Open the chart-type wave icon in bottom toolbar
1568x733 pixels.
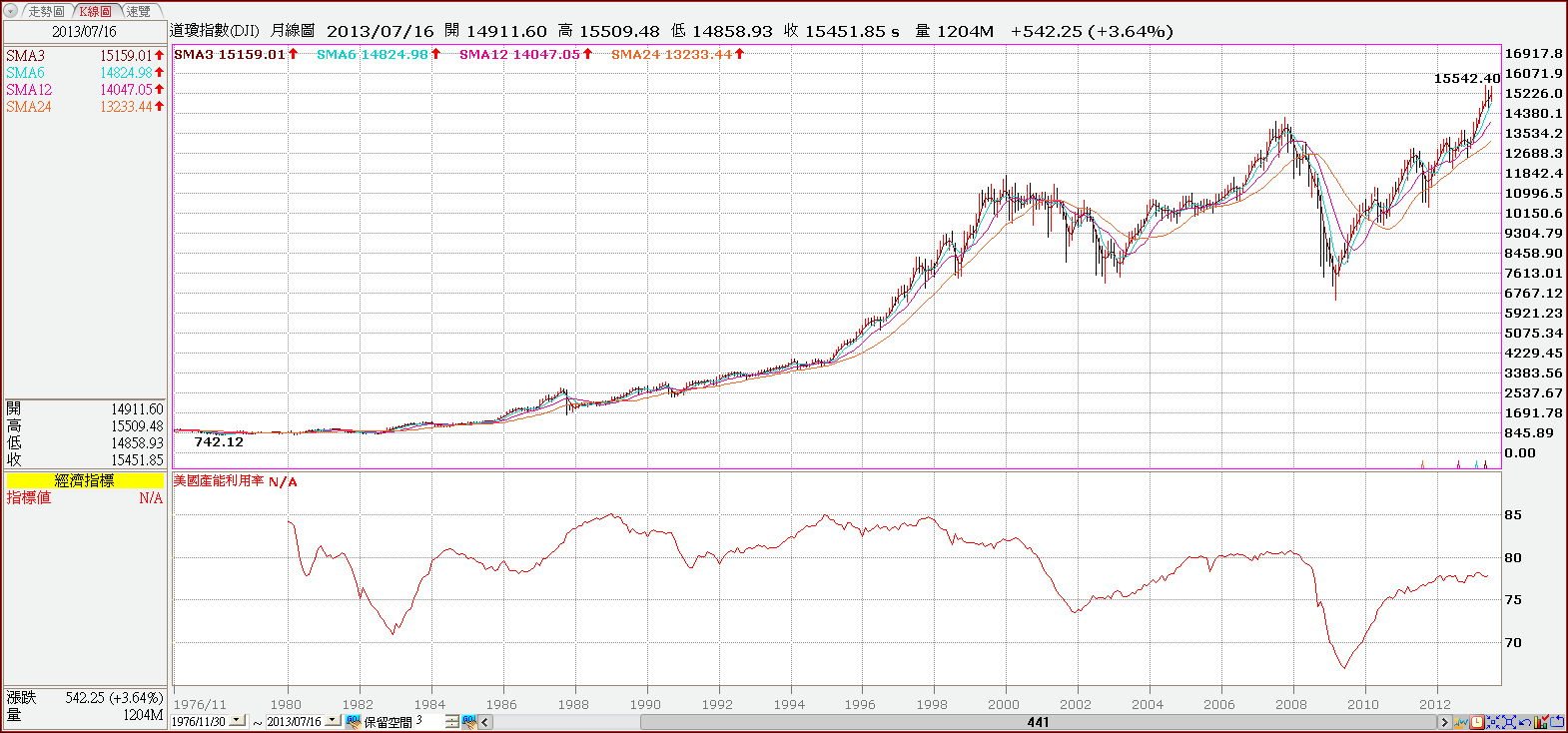coord(1460,722)
